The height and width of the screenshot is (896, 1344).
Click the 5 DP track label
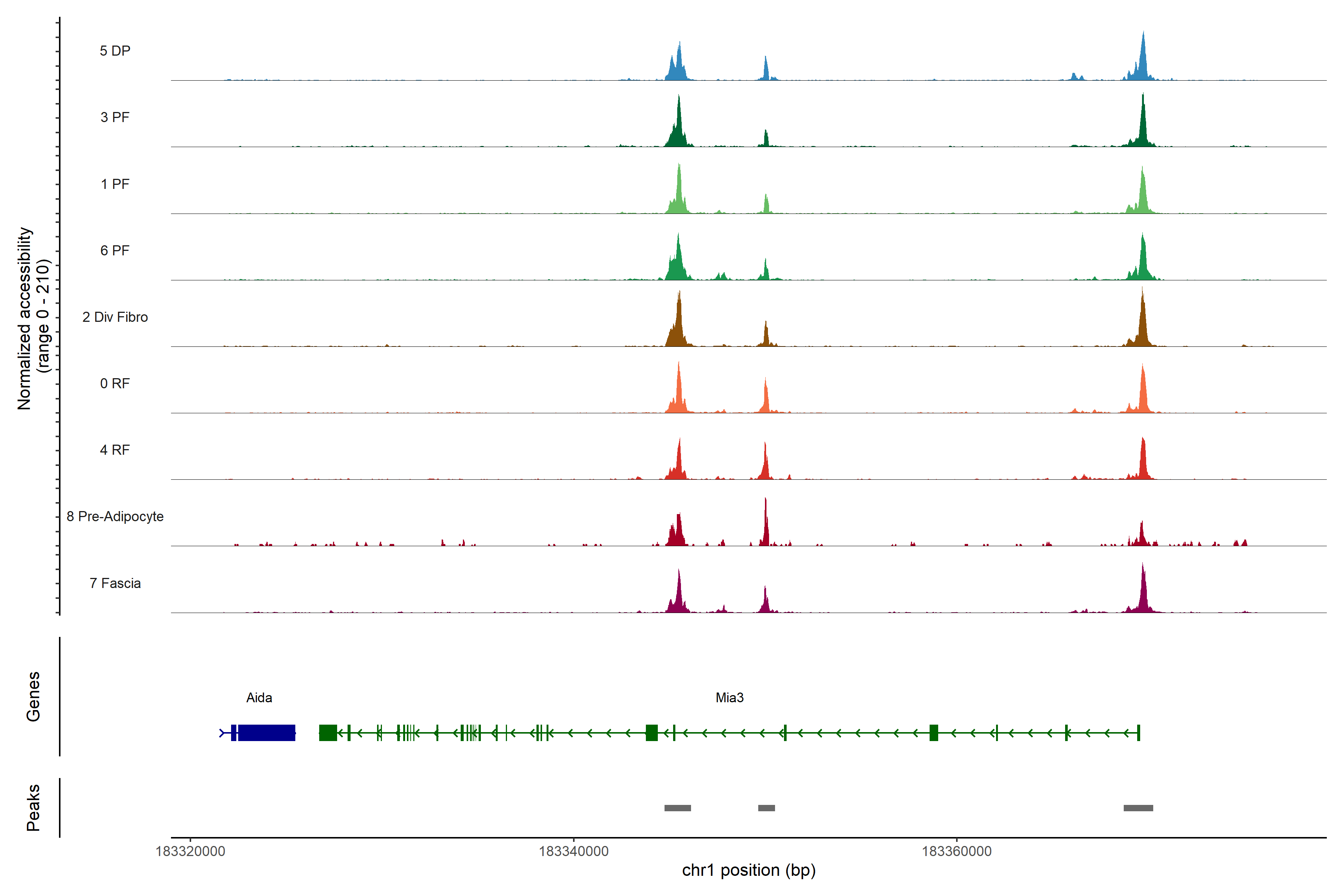115,51
